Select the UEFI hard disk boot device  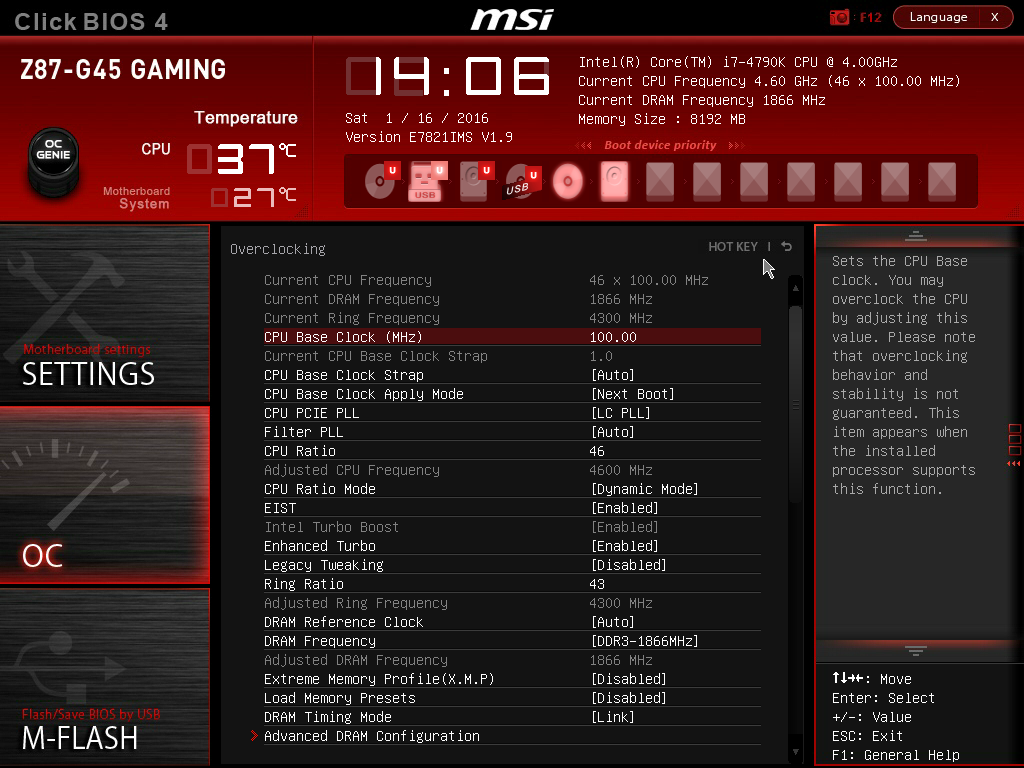(x=475, y=180)
